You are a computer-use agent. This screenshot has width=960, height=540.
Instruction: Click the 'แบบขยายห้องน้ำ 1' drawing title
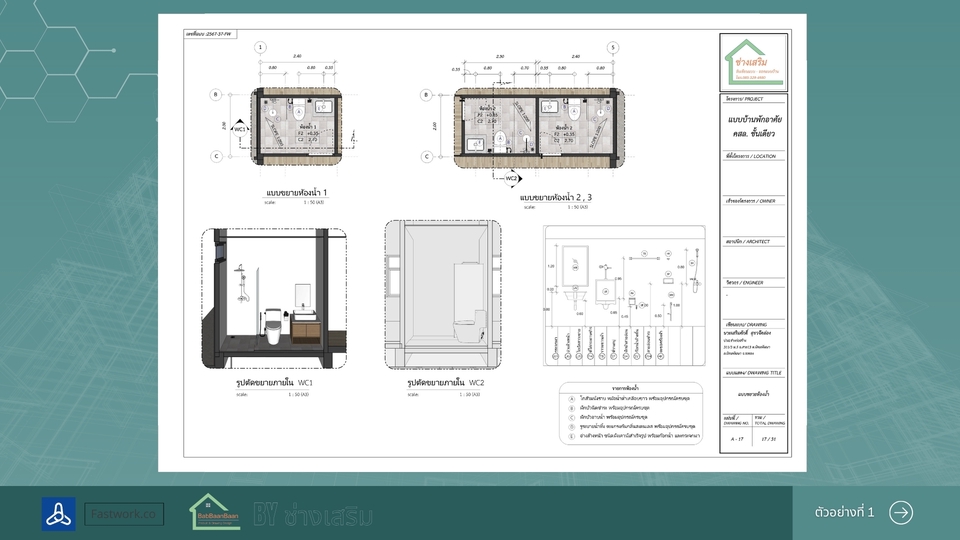(297, 191)
